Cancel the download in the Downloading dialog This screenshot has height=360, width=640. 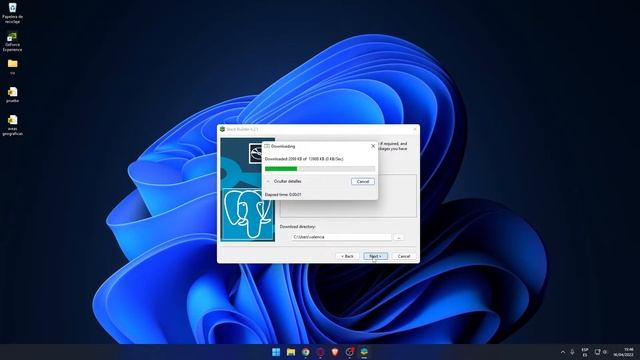(362, 181)
